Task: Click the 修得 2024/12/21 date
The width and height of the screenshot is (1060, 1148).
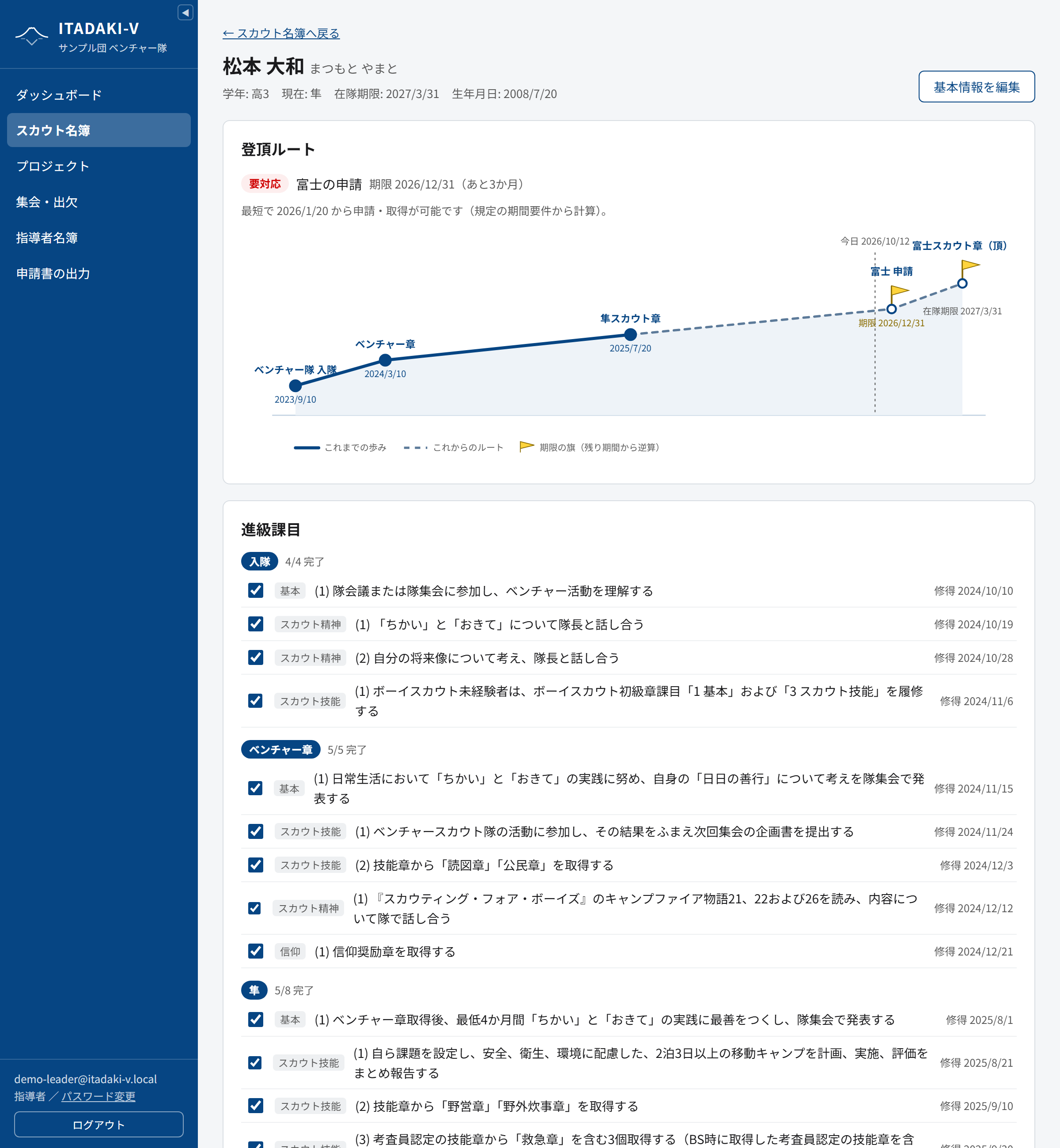Action: [x=973, y=952]
